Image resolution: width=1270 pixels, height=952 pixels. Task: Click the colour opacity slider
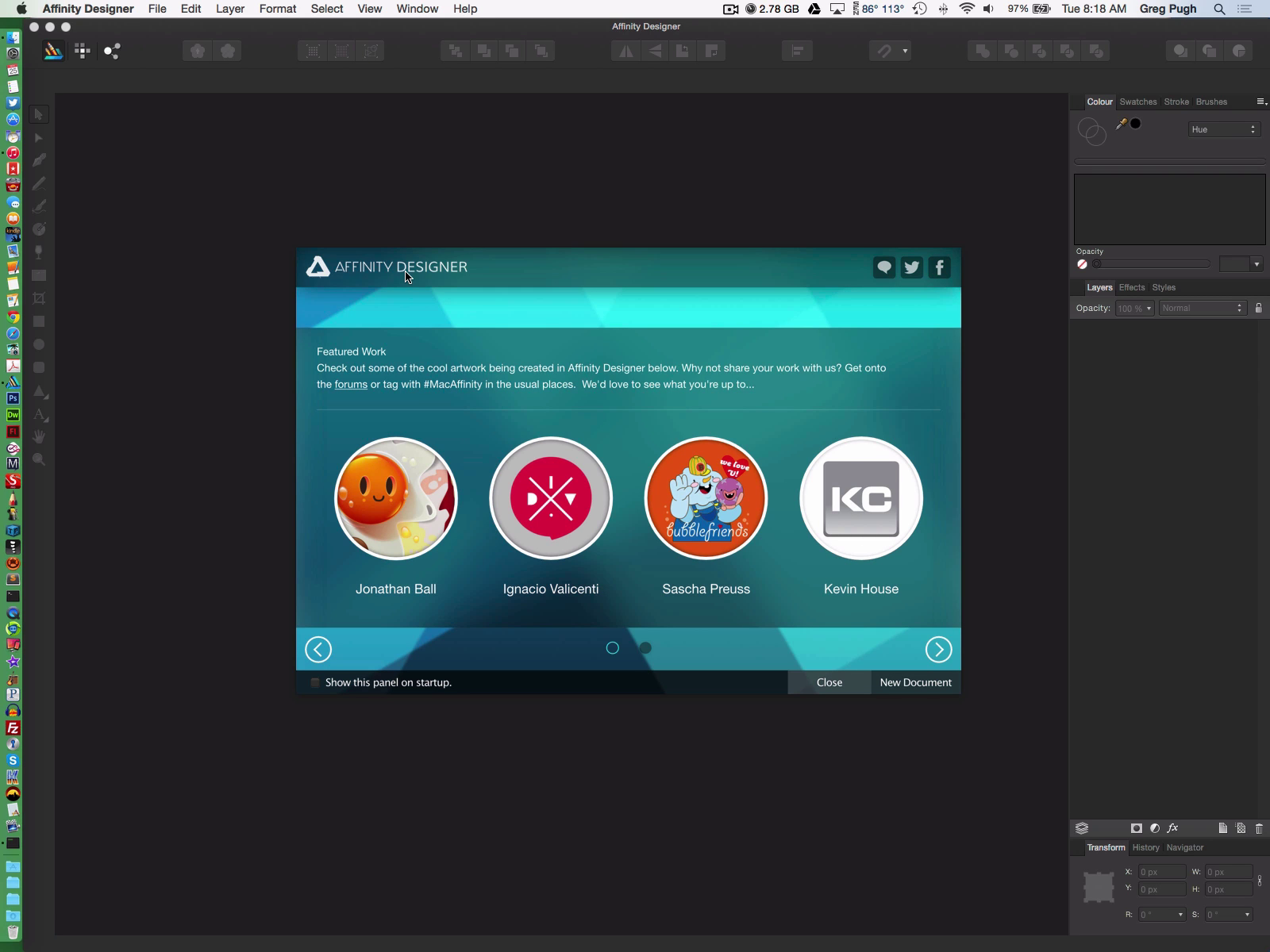point(1152,264)
